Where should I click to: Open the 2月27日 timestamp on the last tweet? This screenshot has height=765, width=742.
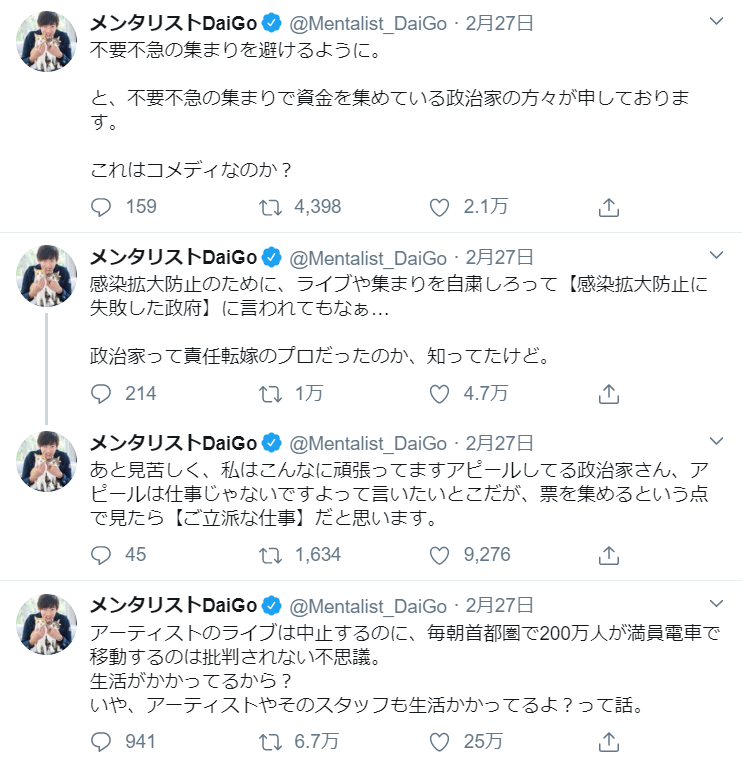tap(500, 605)
